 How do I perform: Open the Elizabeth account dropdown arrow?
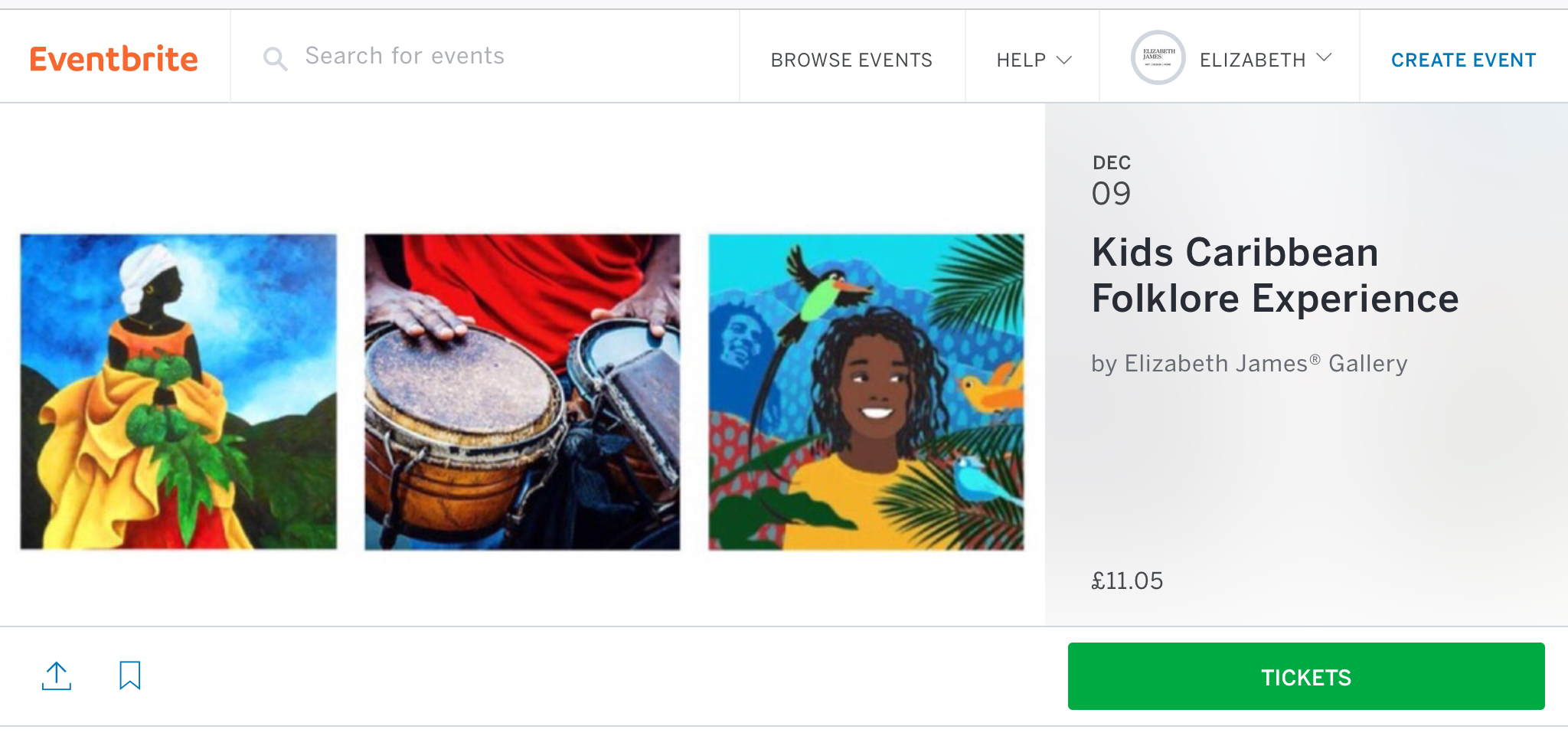point(1325,57)
